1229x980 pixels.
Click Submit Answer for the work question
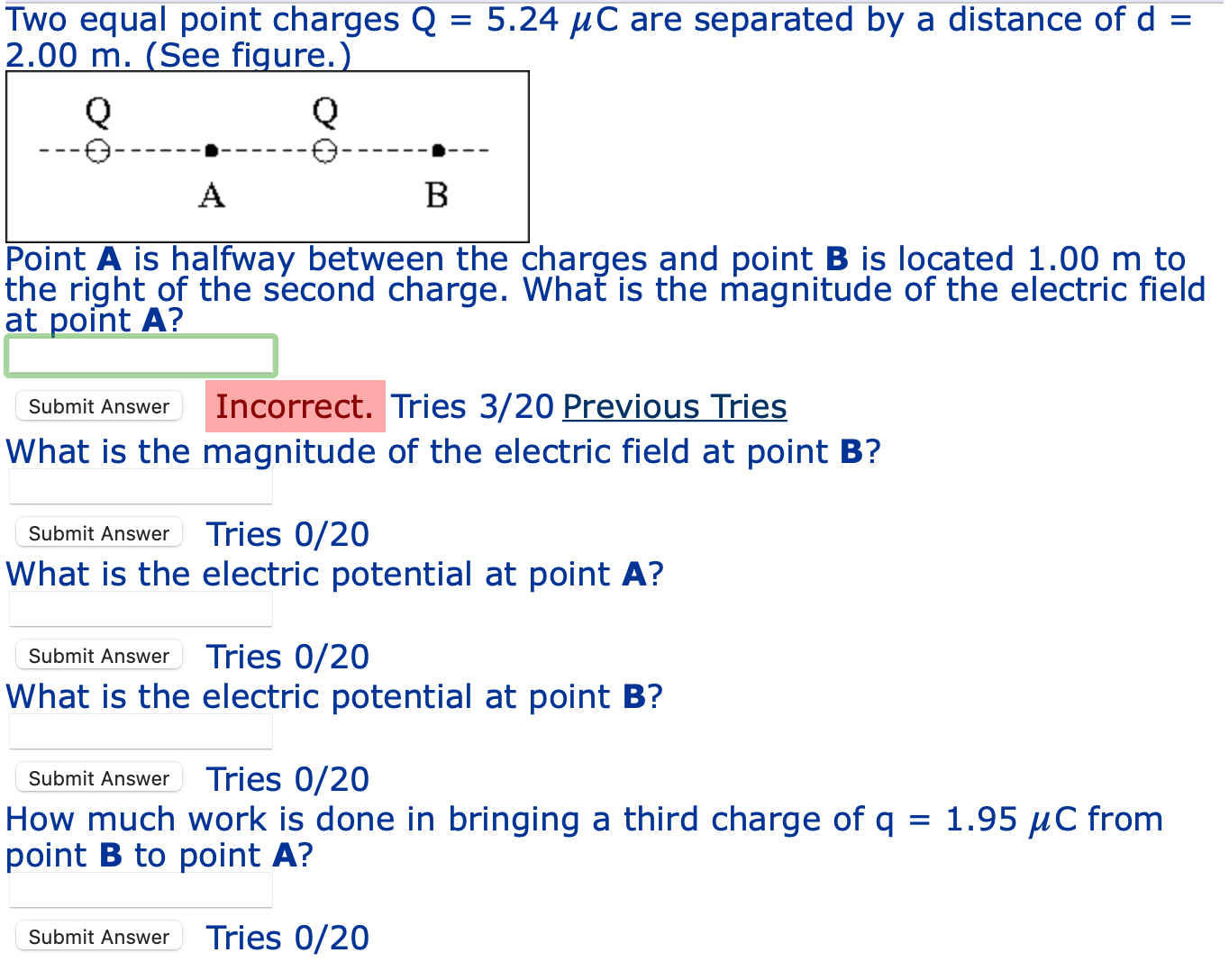click(98, 936)
